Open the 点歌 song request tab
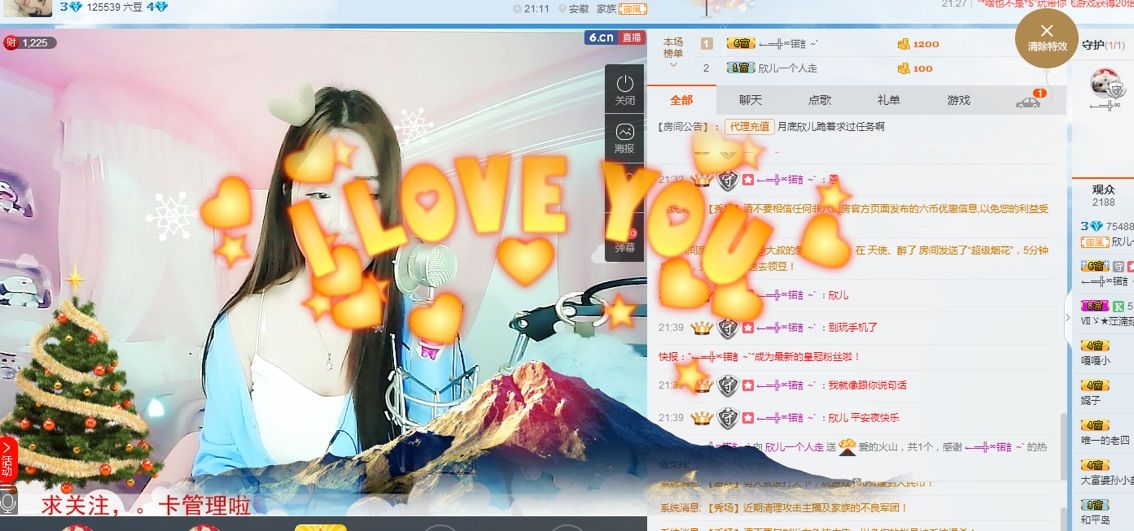The width and height of the screenshot is (1134, 531). click(819, 100)
